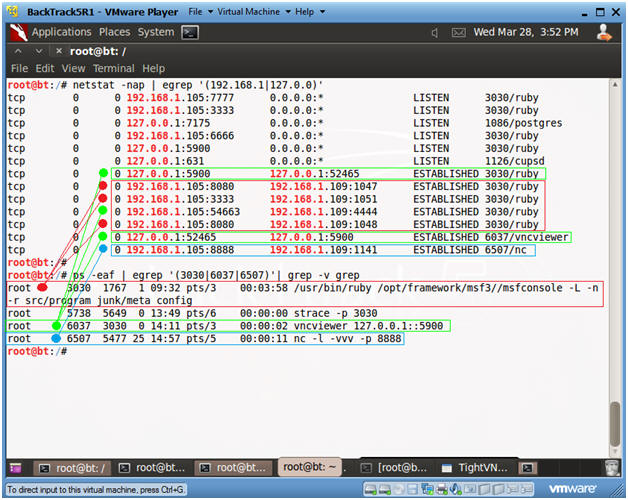The image size is (628, 500).
Task: Click the terminal vertical scrollbar thumb
Action: pyautogui.click(x=615, y=424)
